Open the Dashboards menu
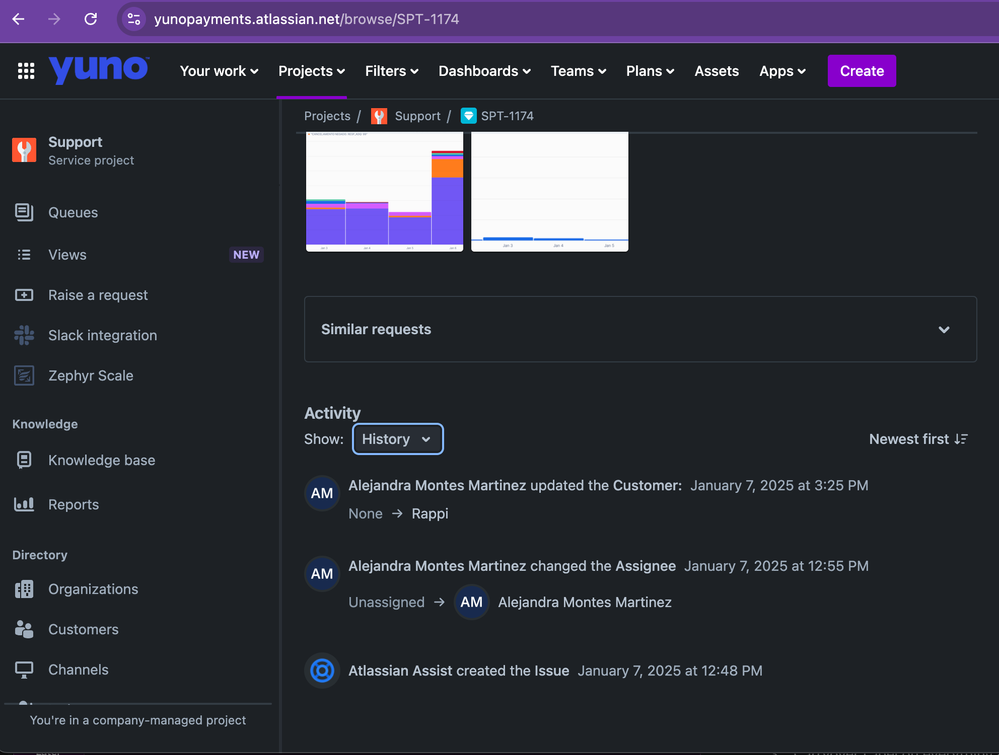999x755 pixels. (484, 71)
